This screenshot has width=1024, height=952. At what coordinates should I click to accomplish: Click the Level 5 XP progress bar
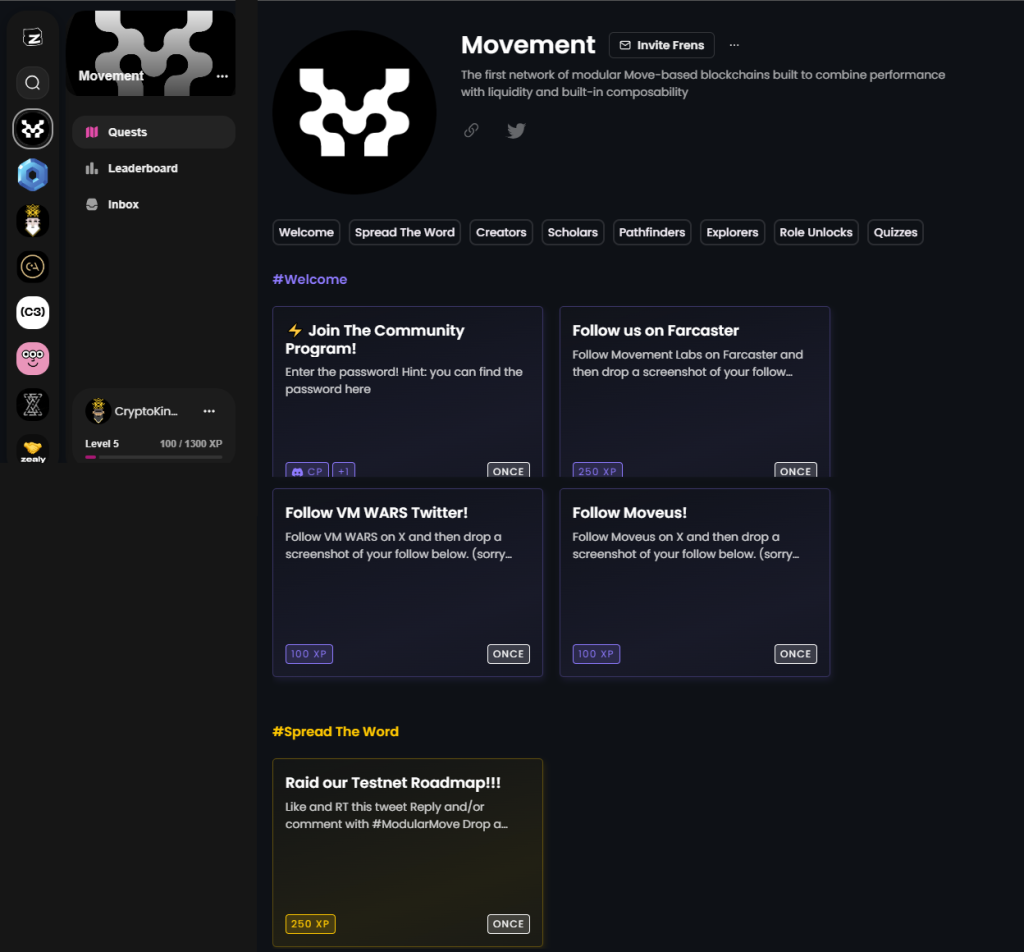point(153,457)
